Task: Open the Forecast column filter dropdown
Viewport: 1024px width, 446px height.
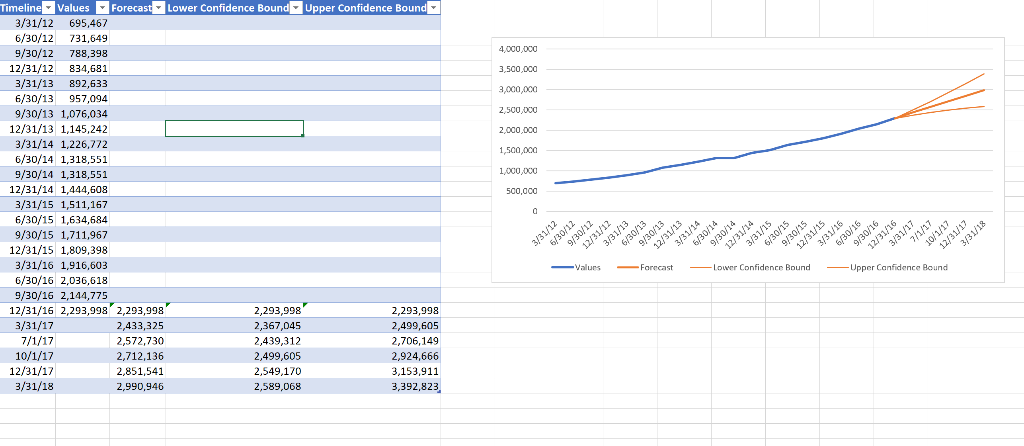Action: (158, 8)
